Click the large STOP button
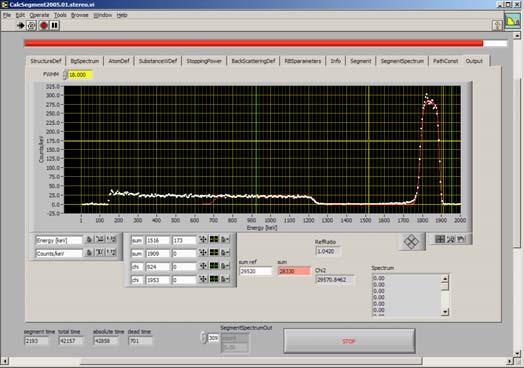Screen dimensions: 524x368 tap(349, 341)
